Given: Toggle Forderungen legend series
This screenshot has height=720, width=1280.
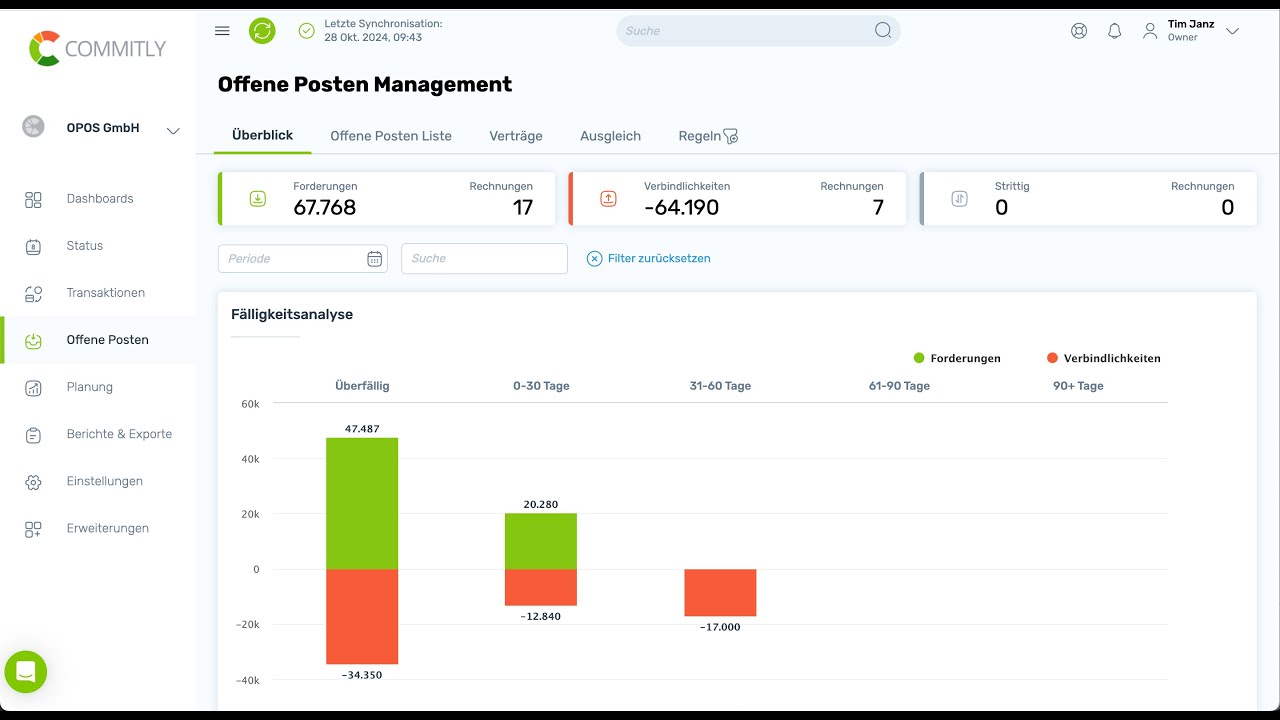Looking at the screenshot, I should coord(957,358).
